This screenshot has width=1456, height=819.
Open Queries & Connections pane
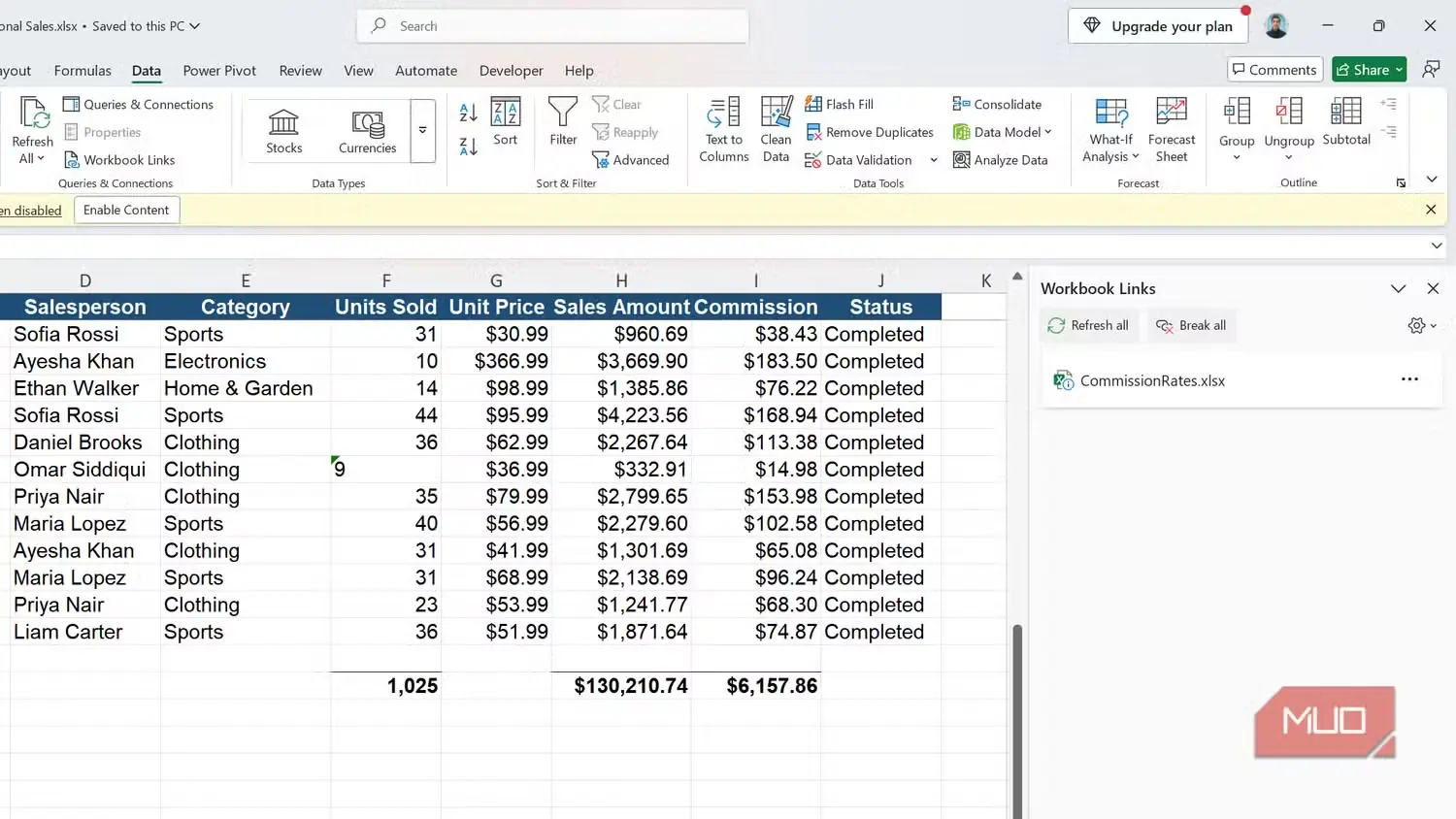(x=138, y=105)
